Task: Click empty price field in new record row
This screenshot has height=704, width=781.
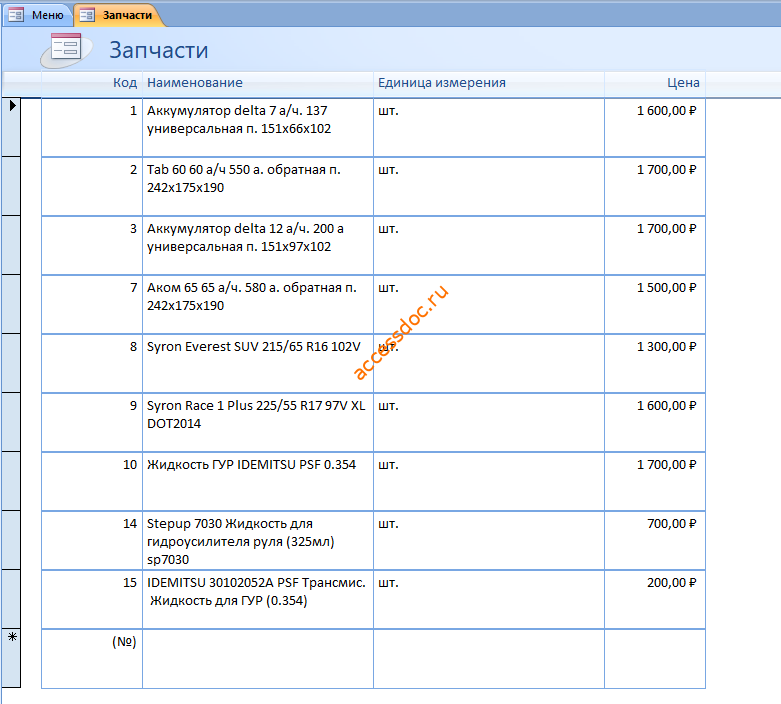Action: click(655, 658)
